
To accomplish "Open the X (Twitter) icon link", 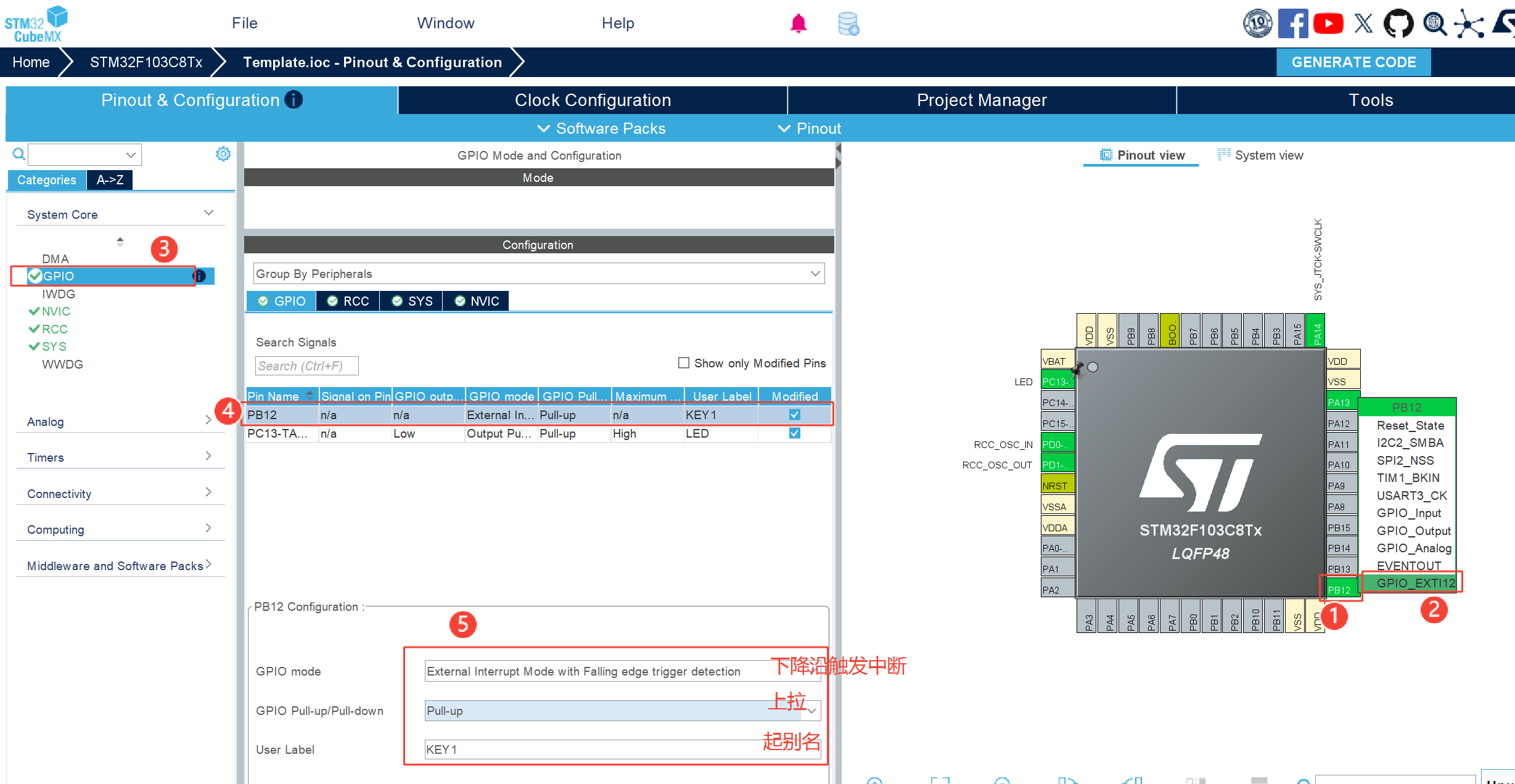I will [x=1364, y=23].
